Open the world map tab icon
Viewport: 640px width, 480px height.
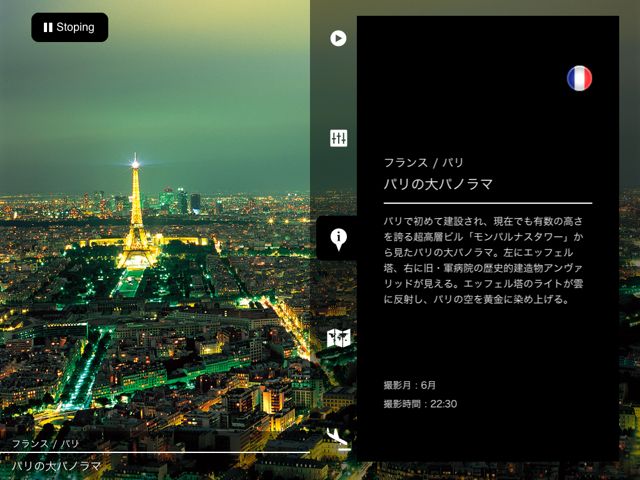pos(338,338)
